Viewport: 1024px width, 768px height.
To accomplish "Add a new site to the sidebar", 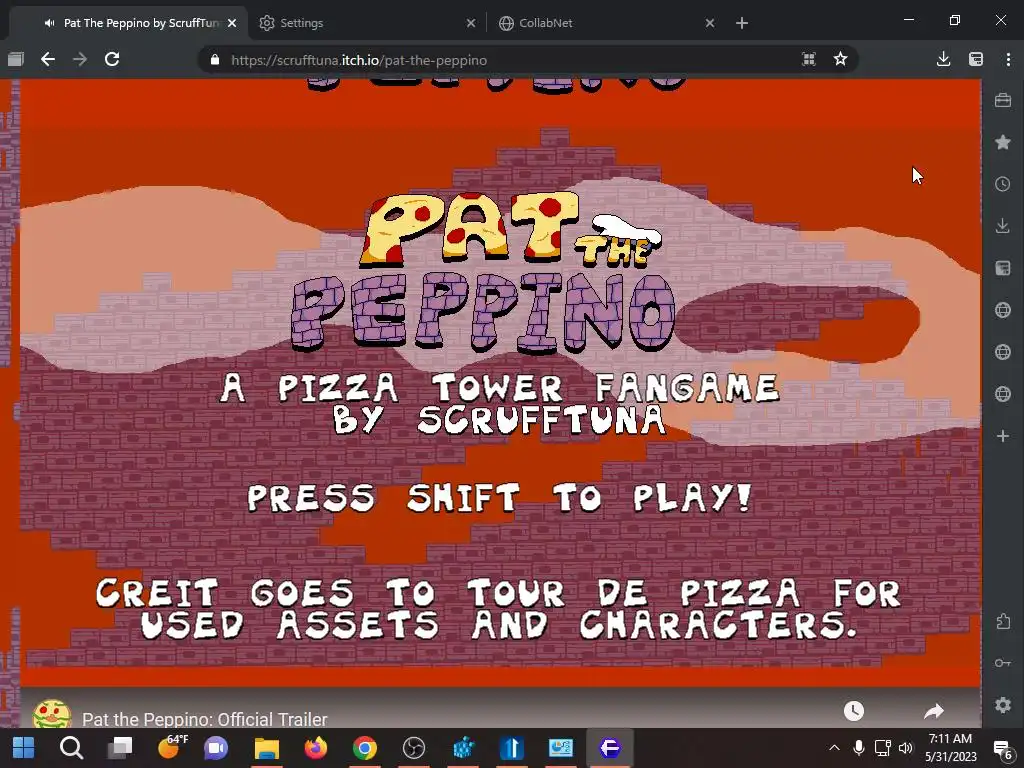I will coord(1003,436).
